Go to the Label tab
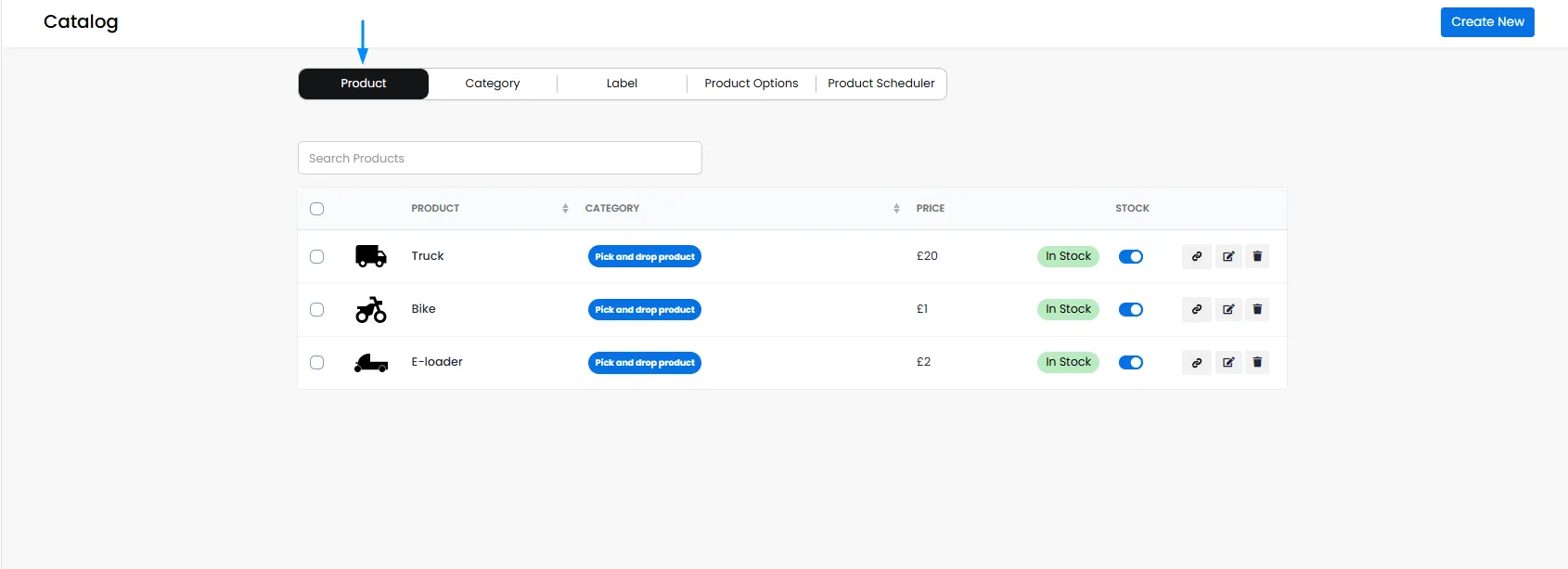The height and width of the screenshot is (569, 1568). pos(622,84)
